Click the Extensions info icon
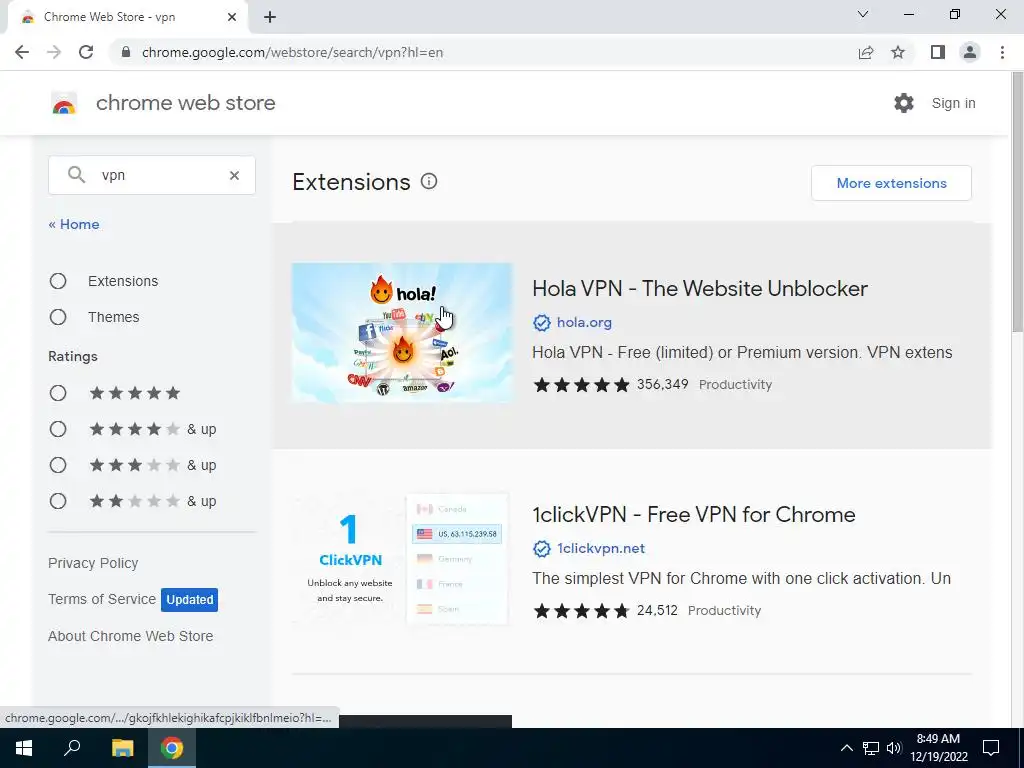1024x768 pixels. coord(429,182)
